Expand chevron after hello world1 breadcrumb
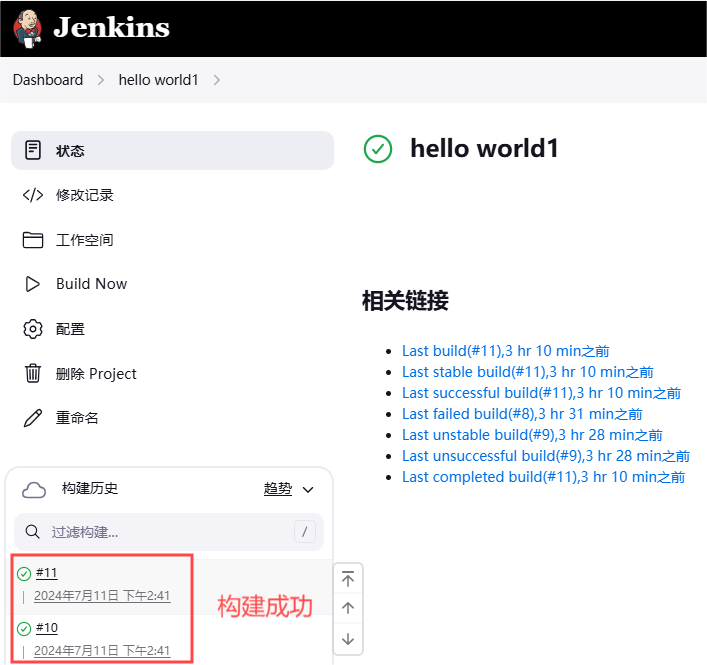707x665 pixels. pos(217,80)
